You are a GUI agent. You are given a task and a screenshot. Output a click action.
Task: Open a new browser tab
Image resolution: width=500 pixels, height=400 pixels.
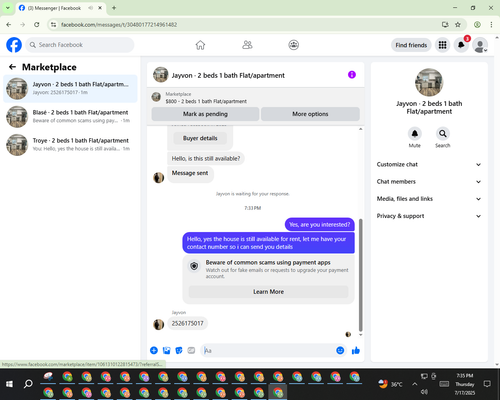point(114,8)
